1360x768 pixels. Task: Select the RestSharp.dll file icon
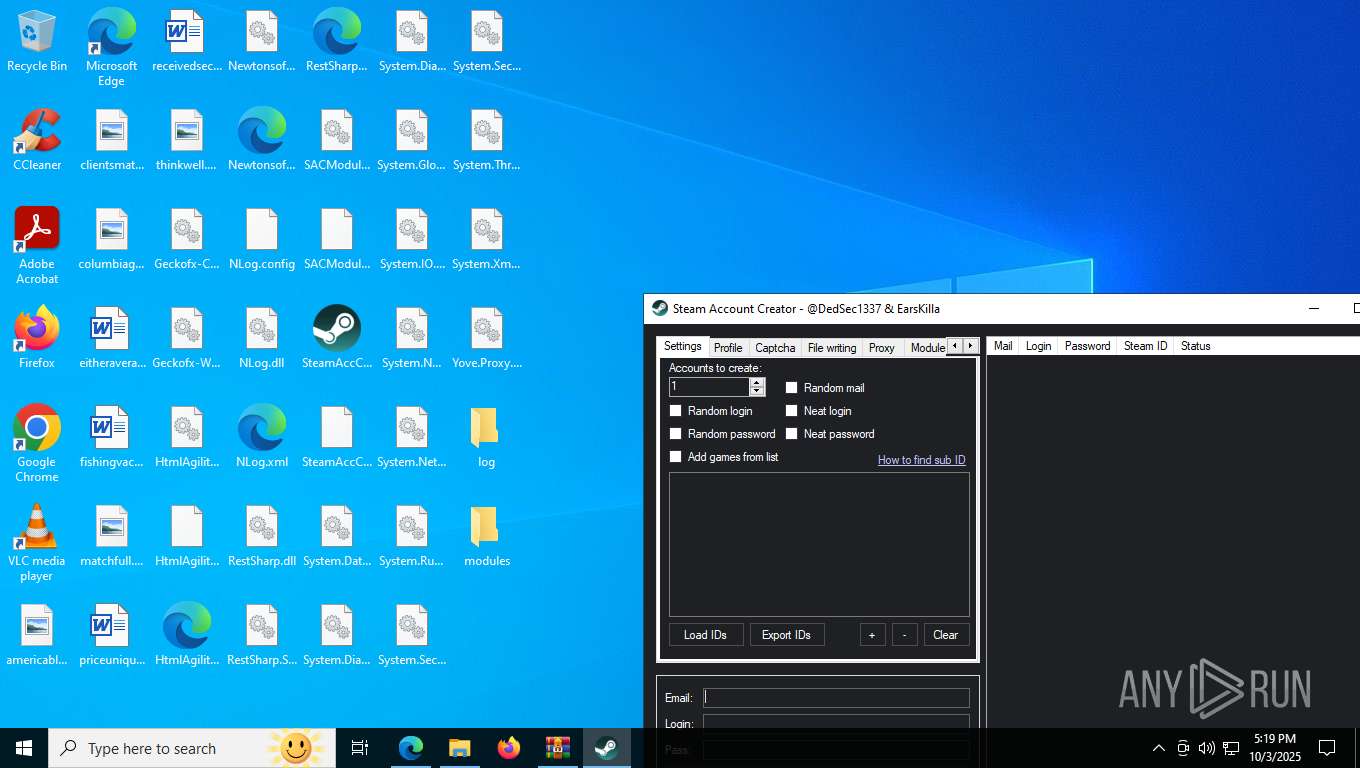(262, 536)
